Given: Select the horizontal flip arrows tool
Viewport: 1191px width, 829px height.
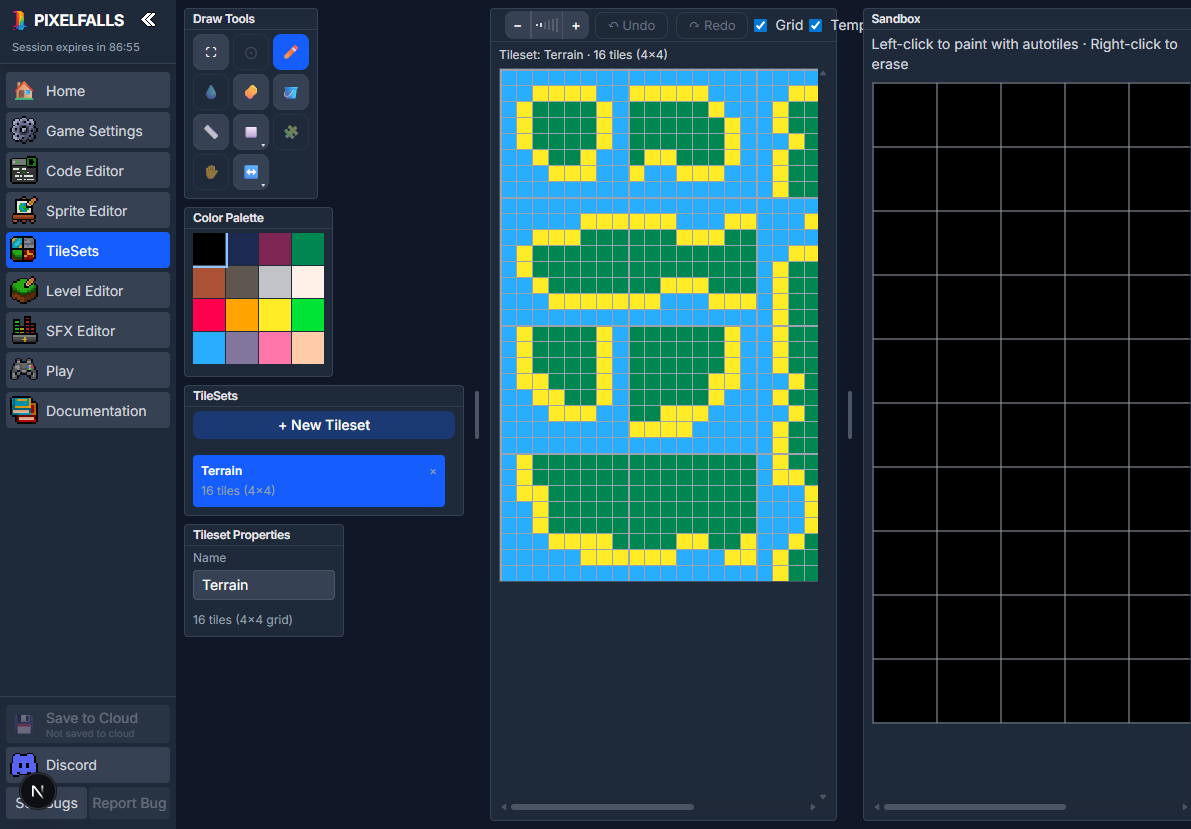Looking at the screenshot, I should 251,172.
